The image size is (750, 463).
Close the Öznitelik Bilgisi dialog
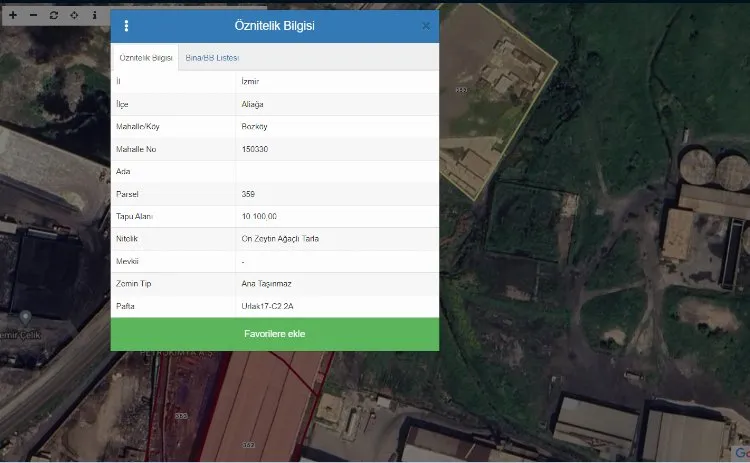click(426, 26)
